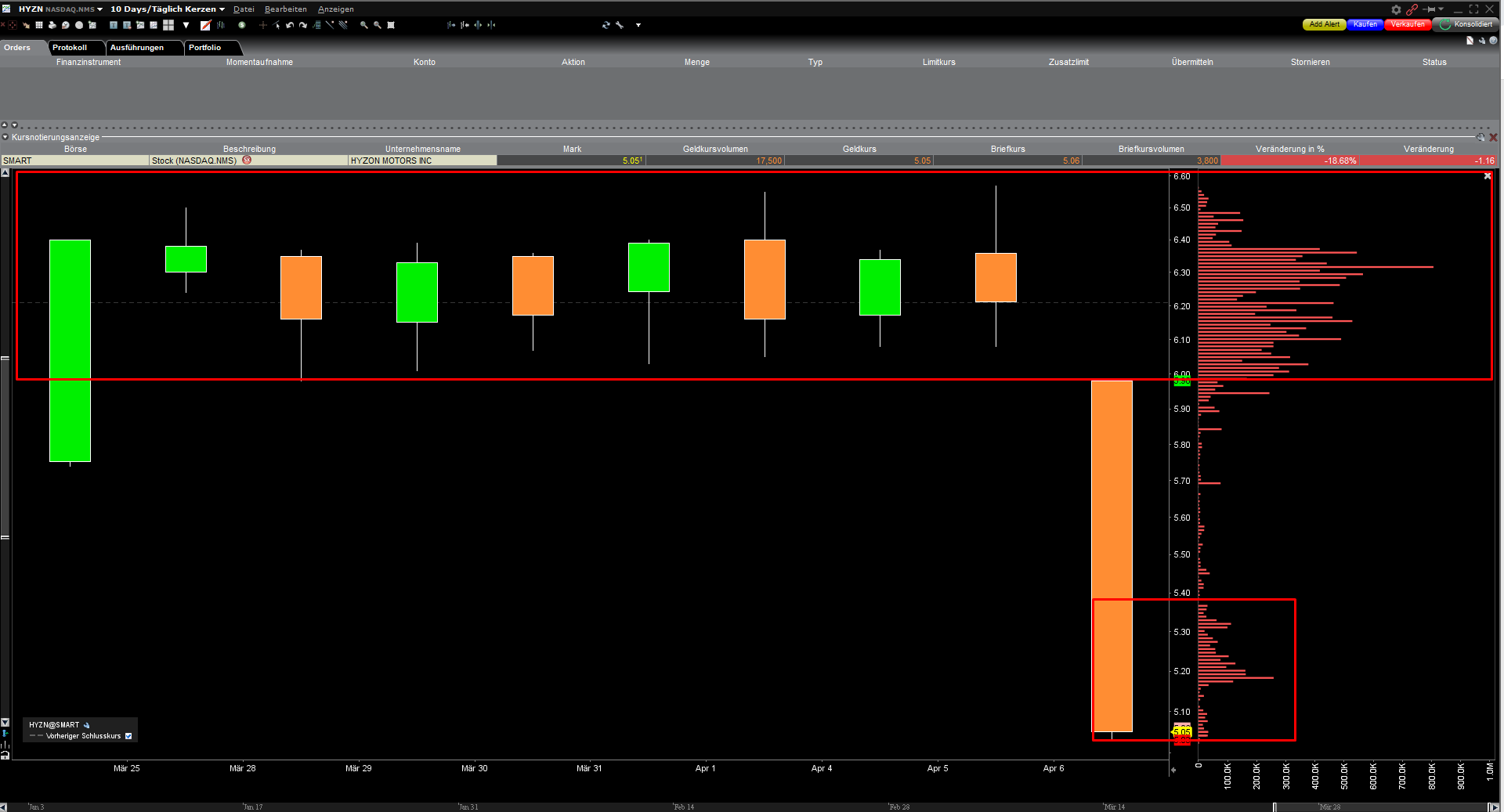The image size is (1504, 812).
Task: Click the printer icon in the toolbar
Action: pyautogui.click(x=52, y=25)
